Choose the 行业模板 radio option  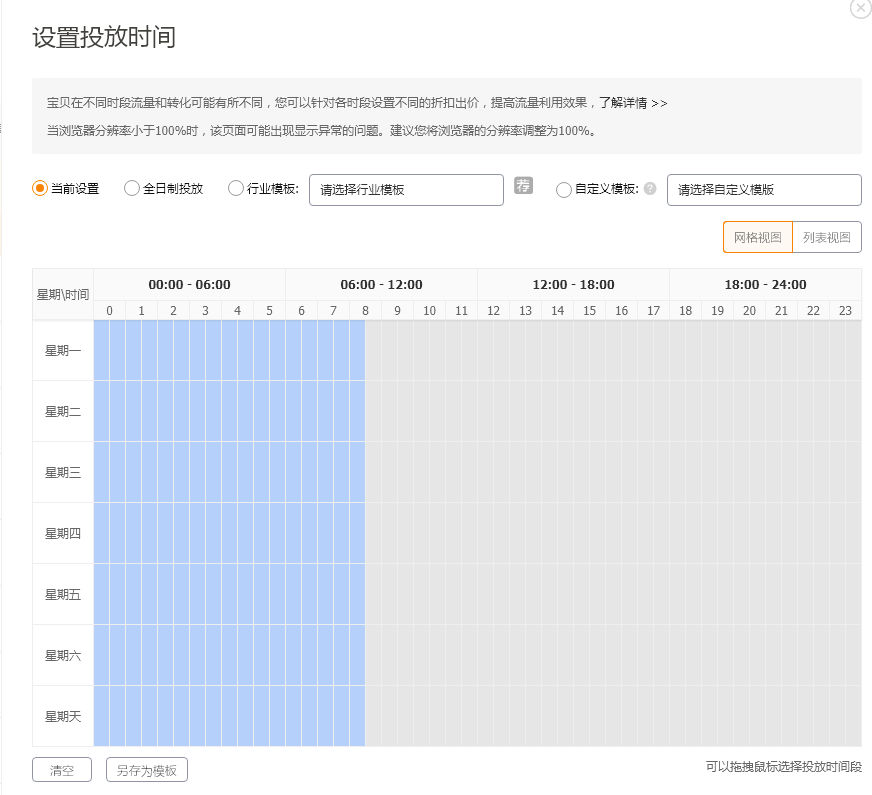(x=236, y=188)
